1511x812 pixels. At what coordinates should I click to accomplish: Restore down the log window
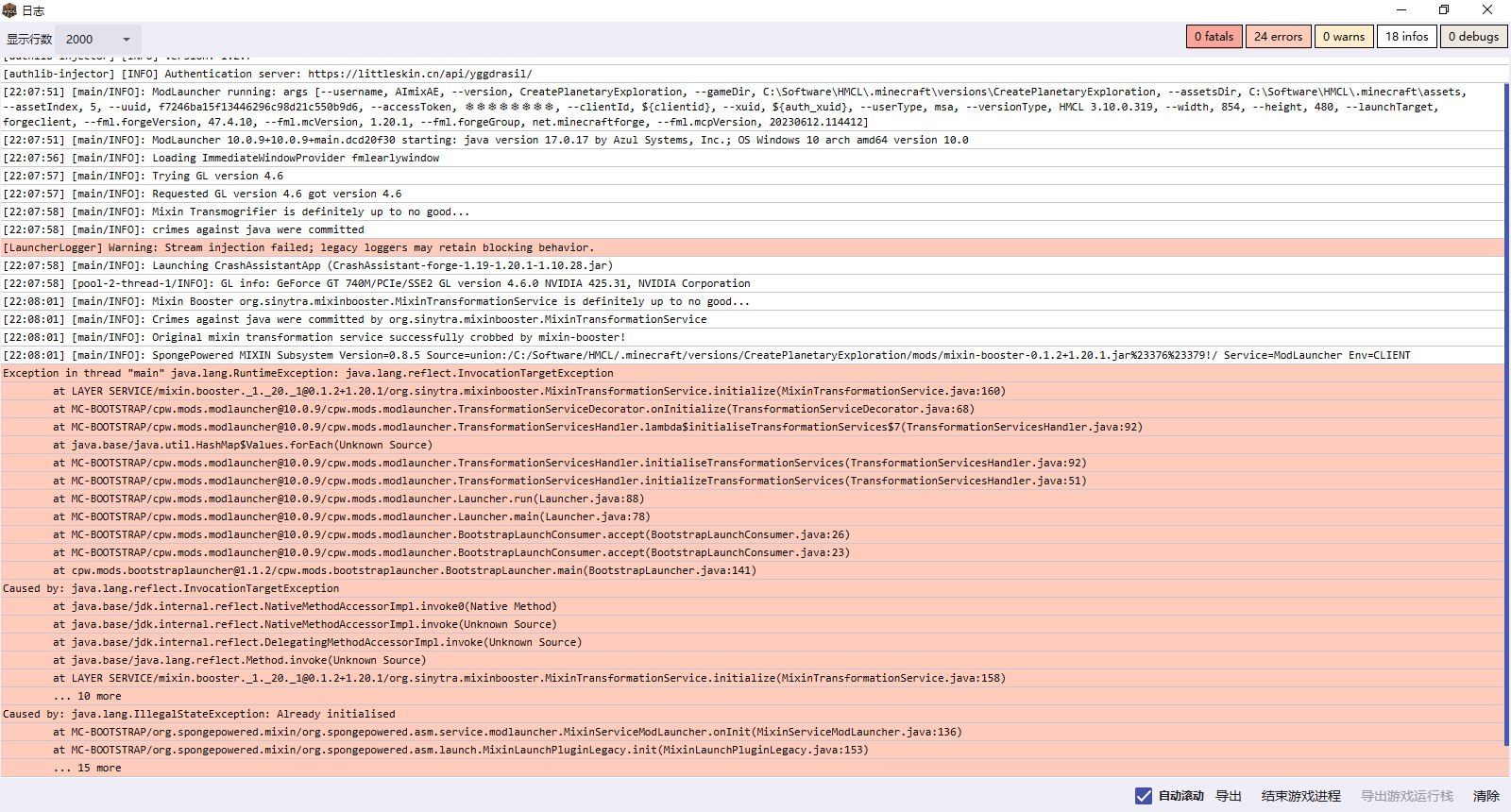(x=1443, y=10)
